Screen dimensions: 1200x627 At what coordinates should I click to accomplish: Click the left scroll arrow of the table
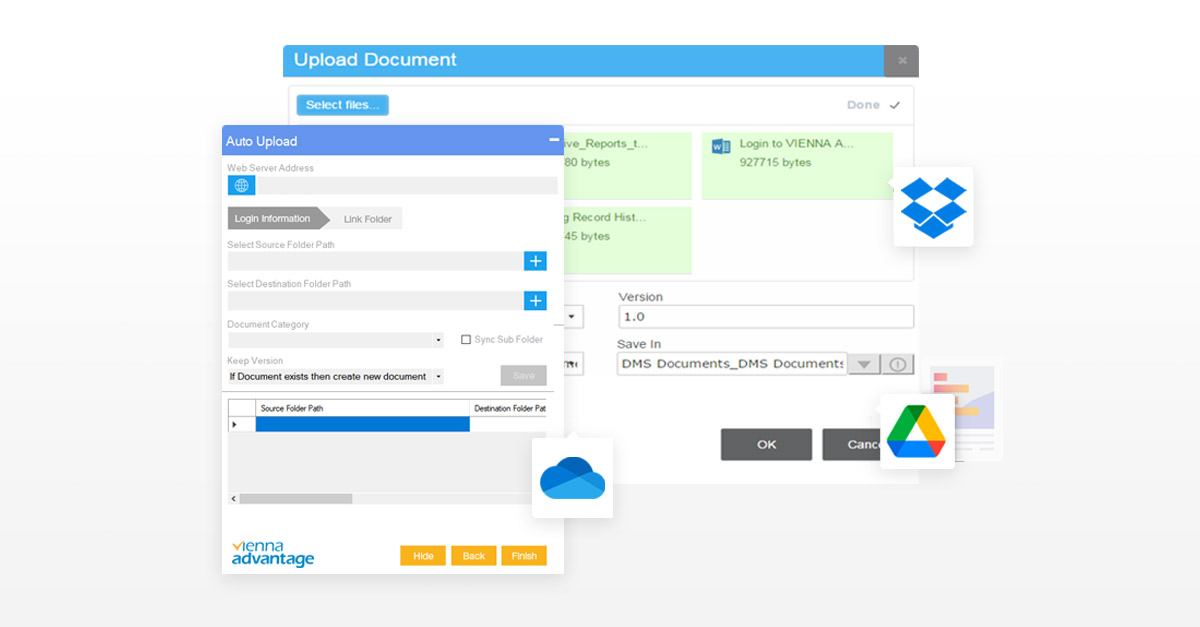(x=234, y=498)
